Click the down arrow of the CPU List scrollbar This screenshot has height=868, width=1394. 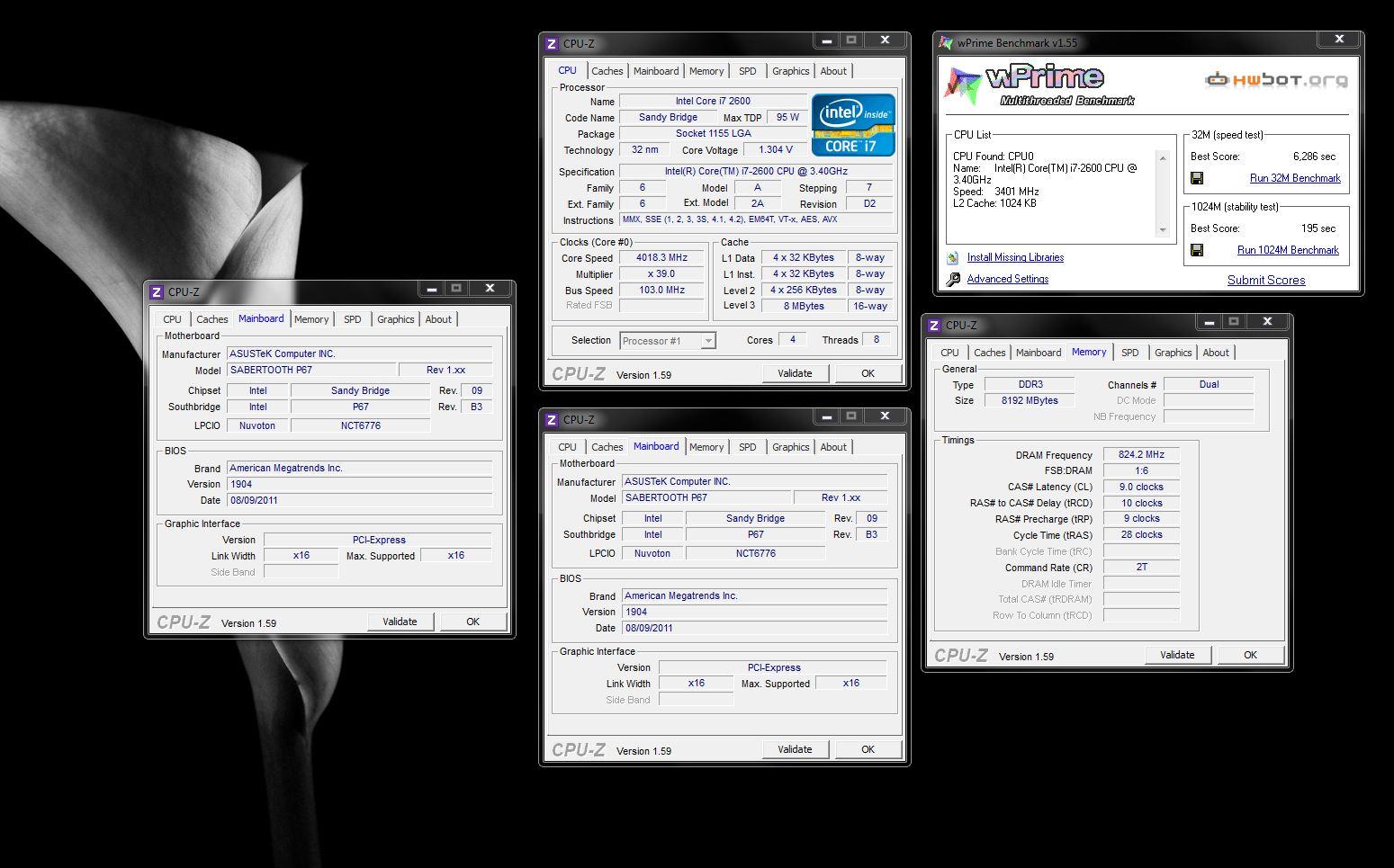point(1163,230)
